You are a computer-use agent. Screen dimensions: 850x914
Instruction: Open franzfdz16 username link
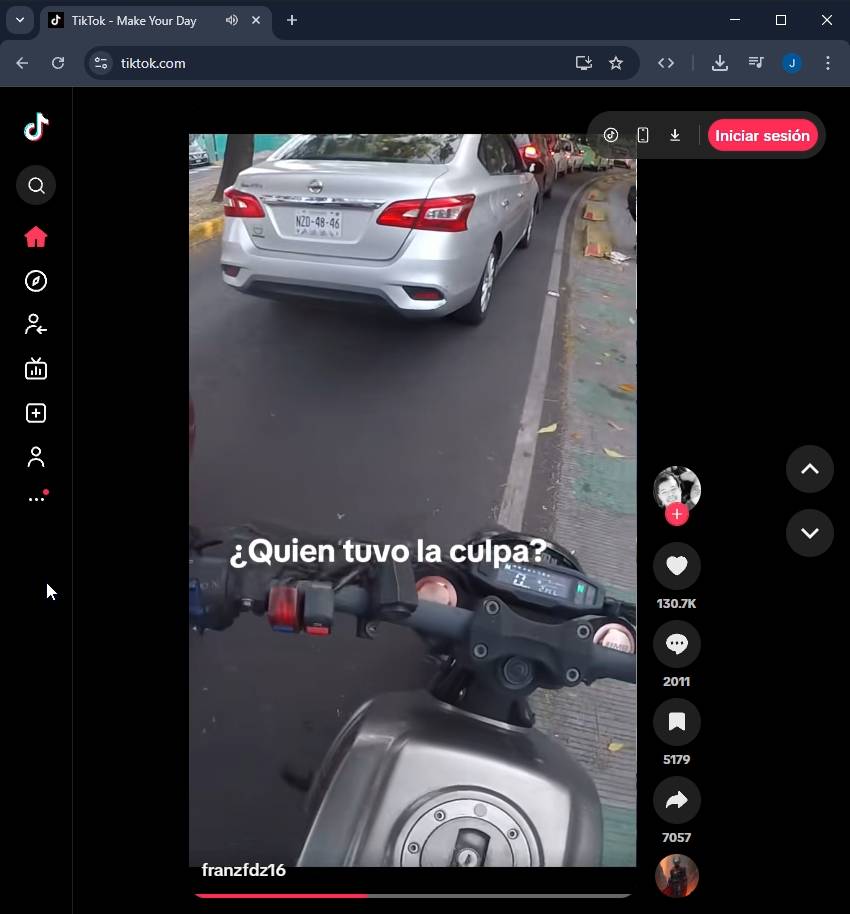[x=244, y=870]
